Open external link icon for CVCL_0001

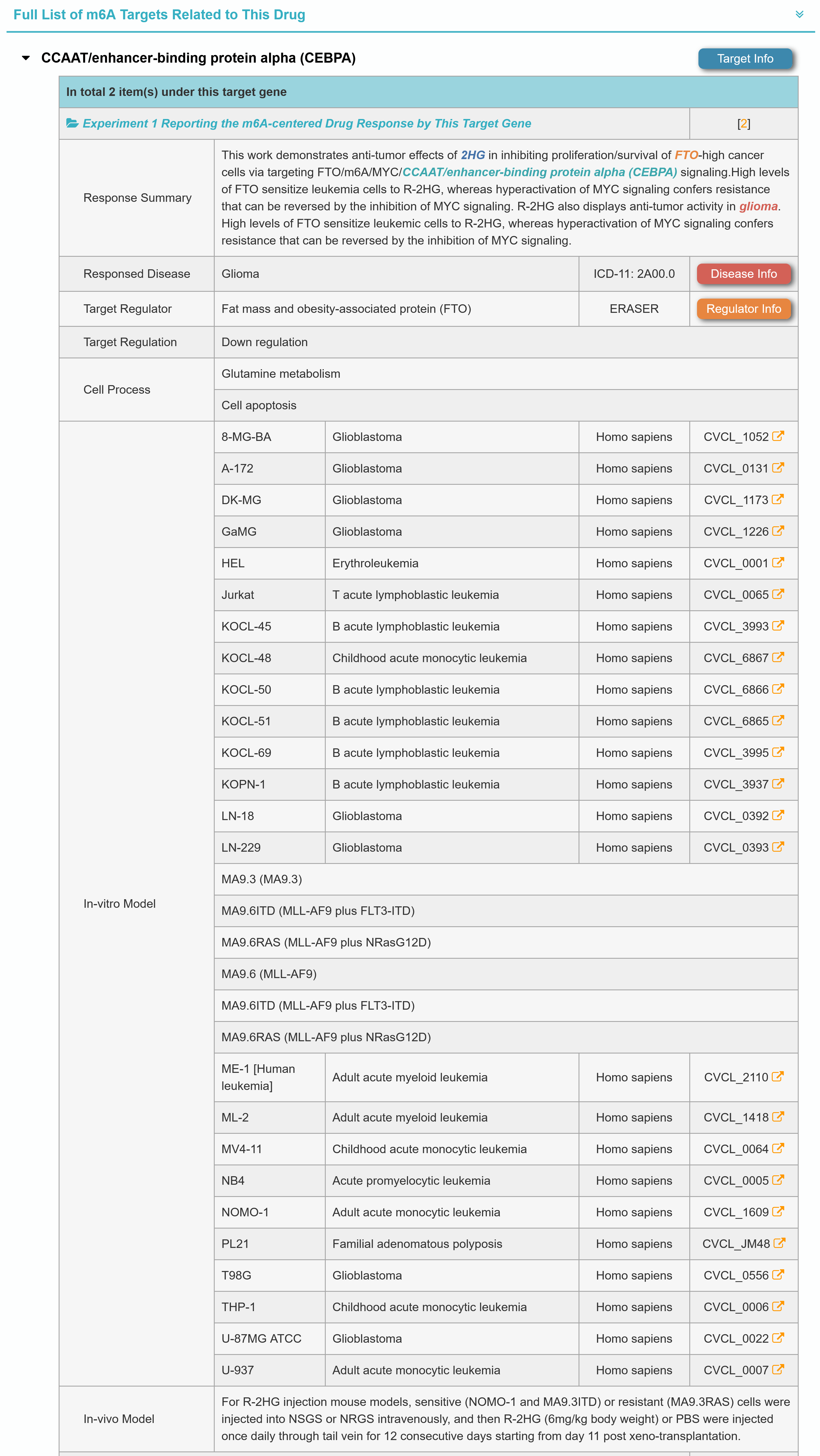pos(778,563)
